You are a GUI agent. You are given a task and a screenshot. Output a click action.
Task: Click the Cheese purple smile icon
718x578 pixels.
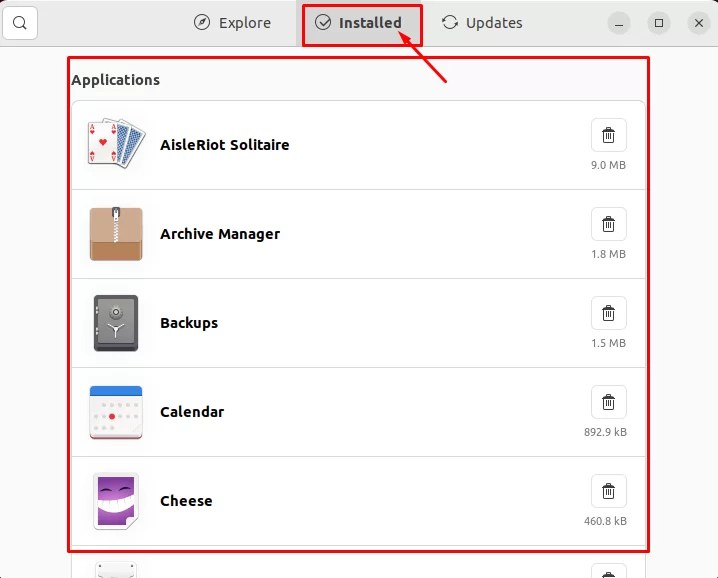(116, 501)
